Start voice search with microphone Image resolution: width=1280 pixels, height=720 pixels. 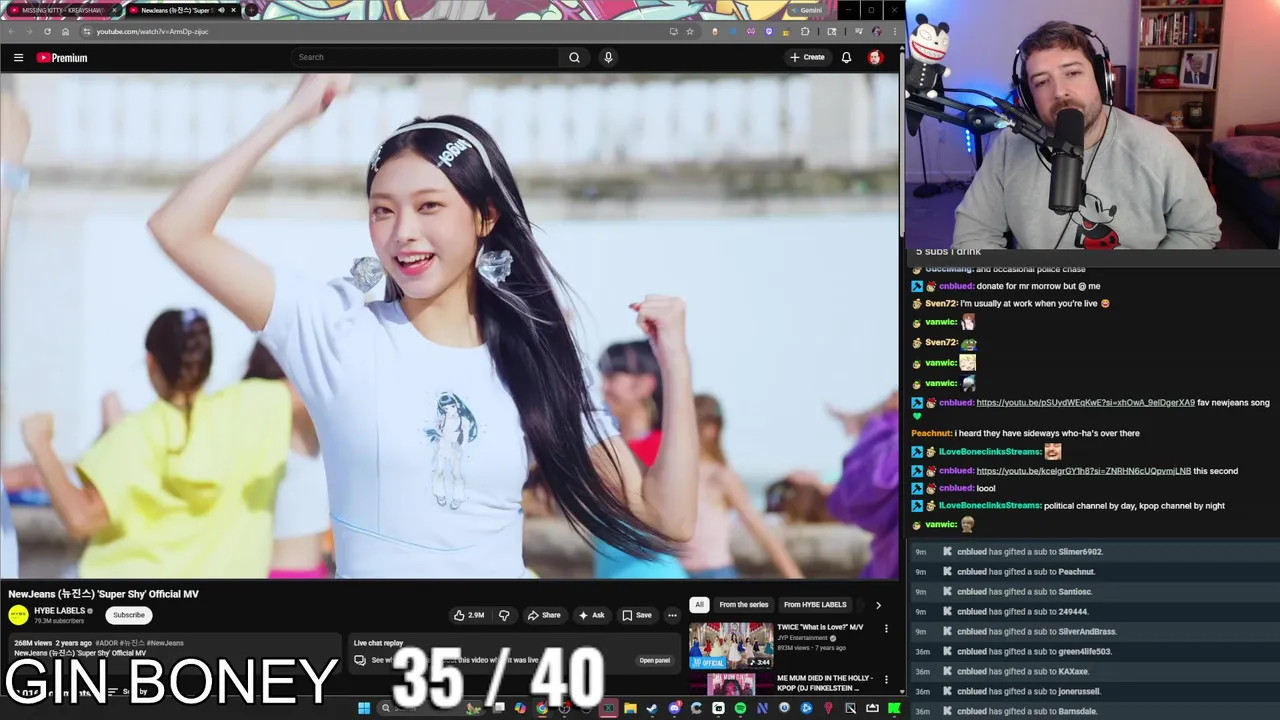(x=608, y=57)
